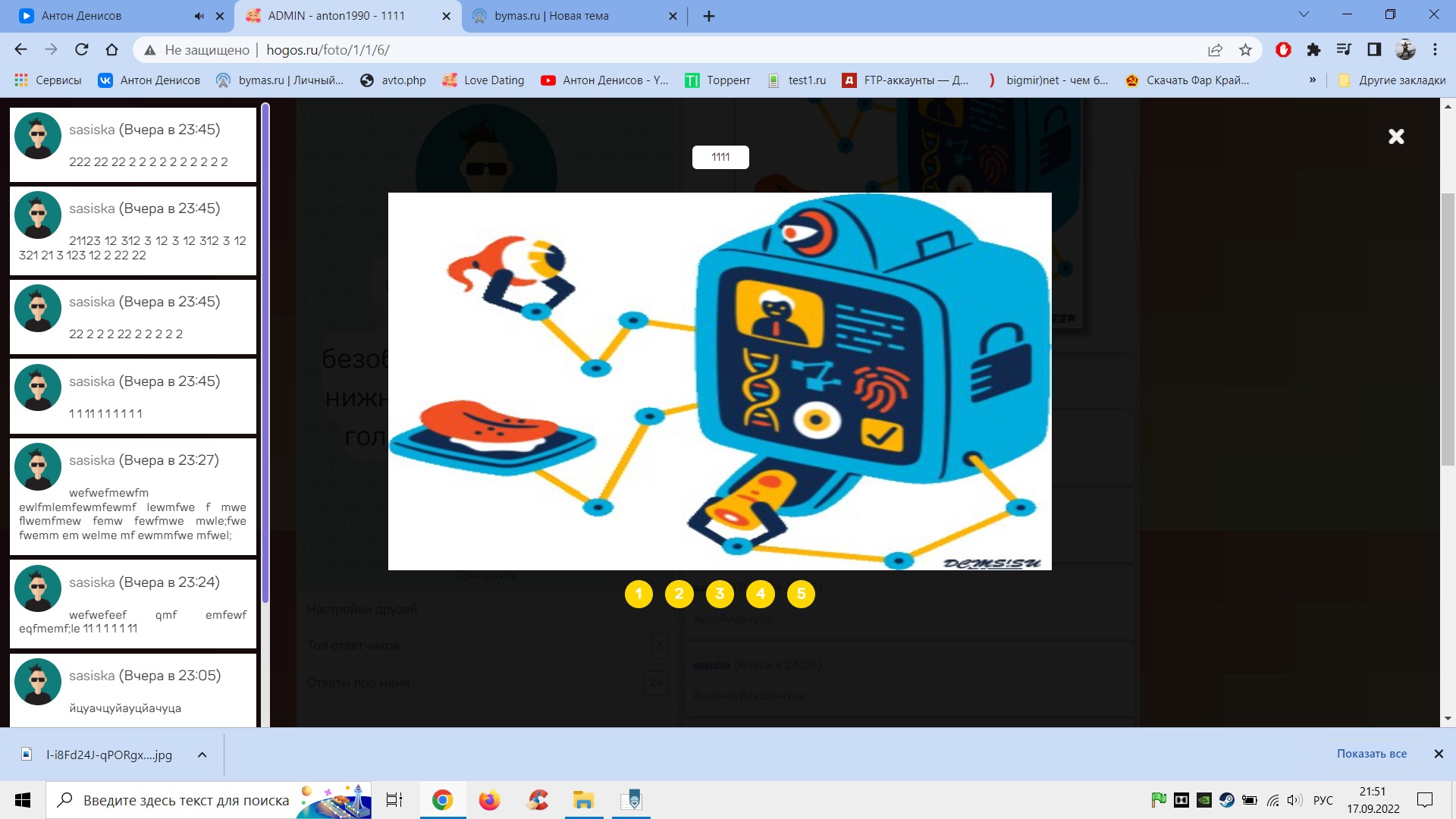The image size is (1456, 819).
Task: Select photo number 5 yellow circle
Action: tap(801, 594)
